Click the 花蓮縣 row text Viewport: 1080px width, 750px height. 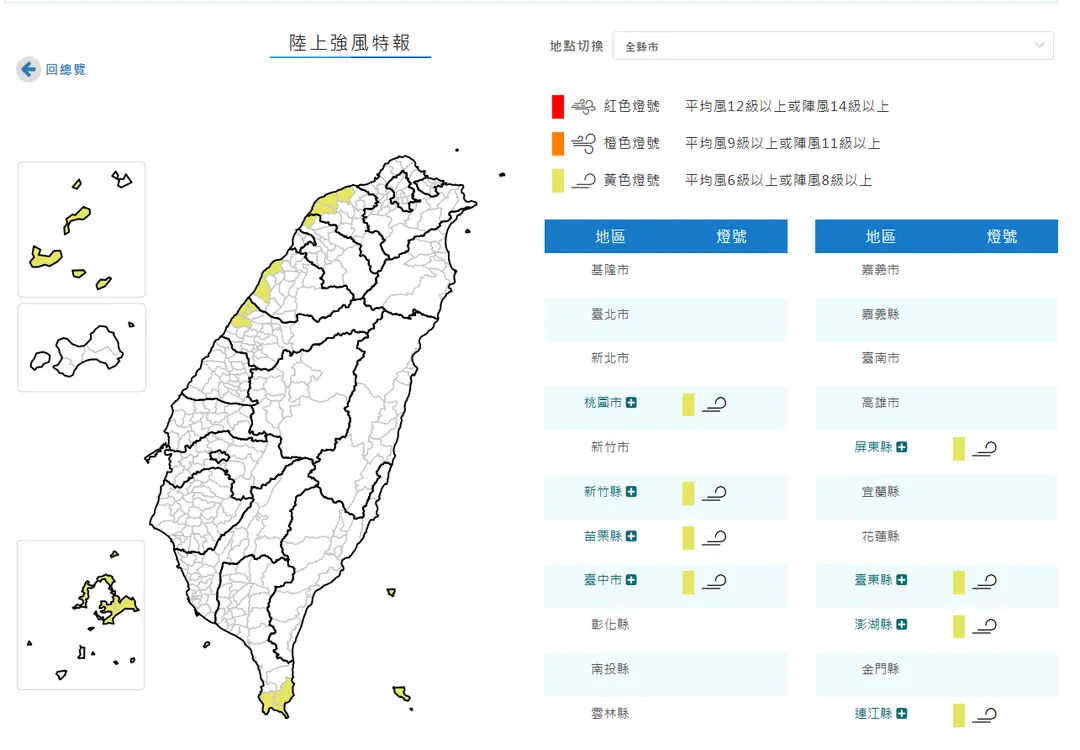[x=880, y=536]
